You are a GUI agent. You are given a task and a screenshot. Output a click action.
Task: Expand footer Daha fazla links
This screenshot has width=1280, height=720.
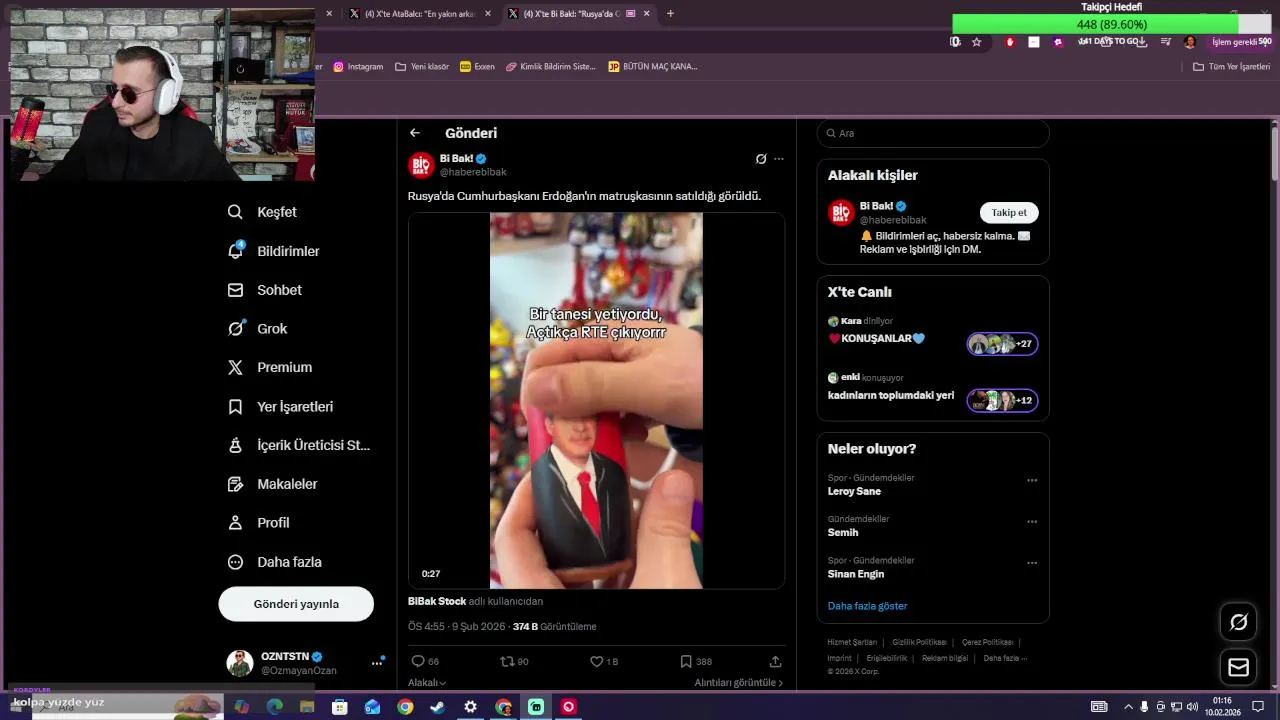click(1005, 658)
